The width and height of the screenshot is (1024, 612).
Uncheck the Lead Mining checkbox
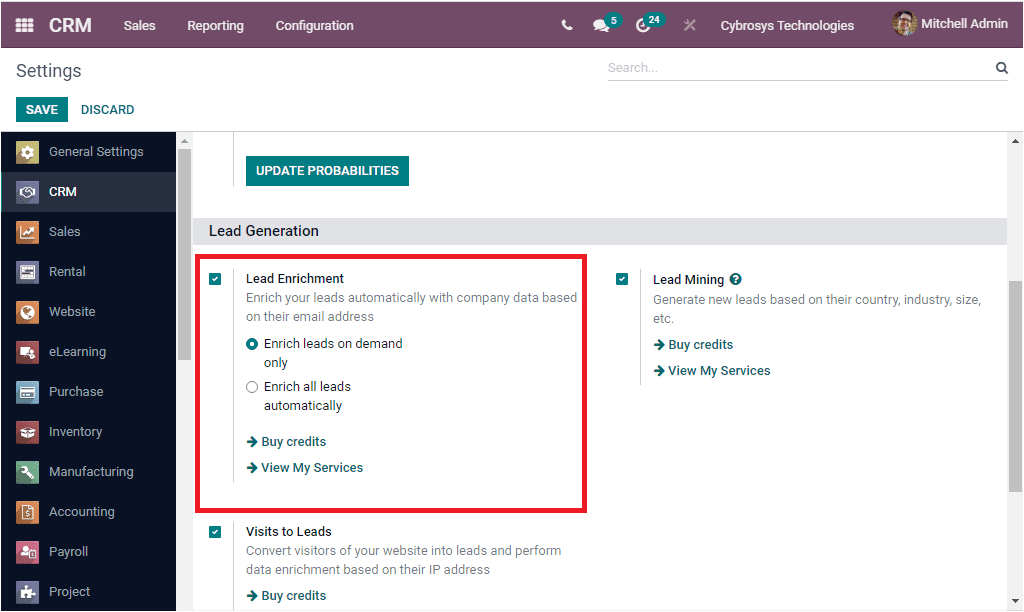pyautogui.click(x=622, y=279)
